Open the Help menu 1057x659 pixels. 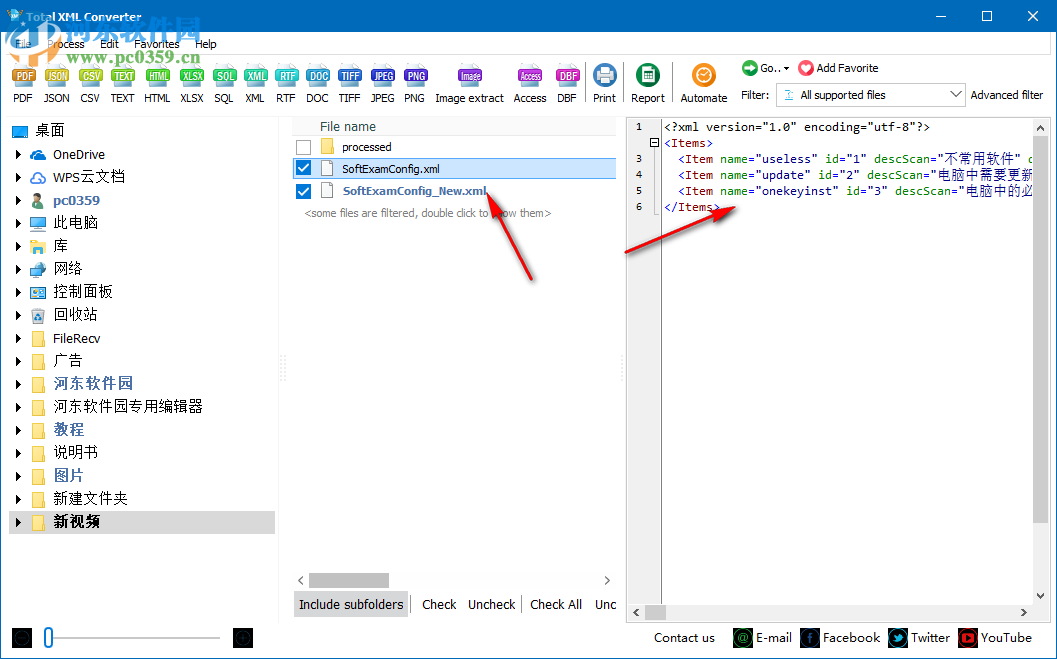(x=205, y=44)
